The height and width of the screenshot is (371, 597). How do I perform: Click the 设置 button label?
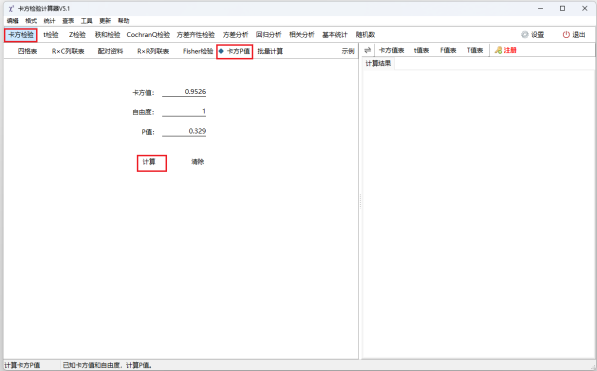click(x=538, y=35)
